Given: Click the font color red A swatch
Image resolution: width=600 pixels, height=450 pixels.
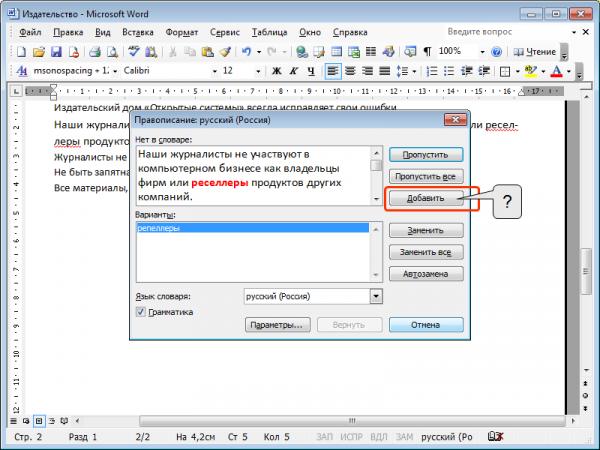Looking at the screenshot, I should [x=556, y=71].
